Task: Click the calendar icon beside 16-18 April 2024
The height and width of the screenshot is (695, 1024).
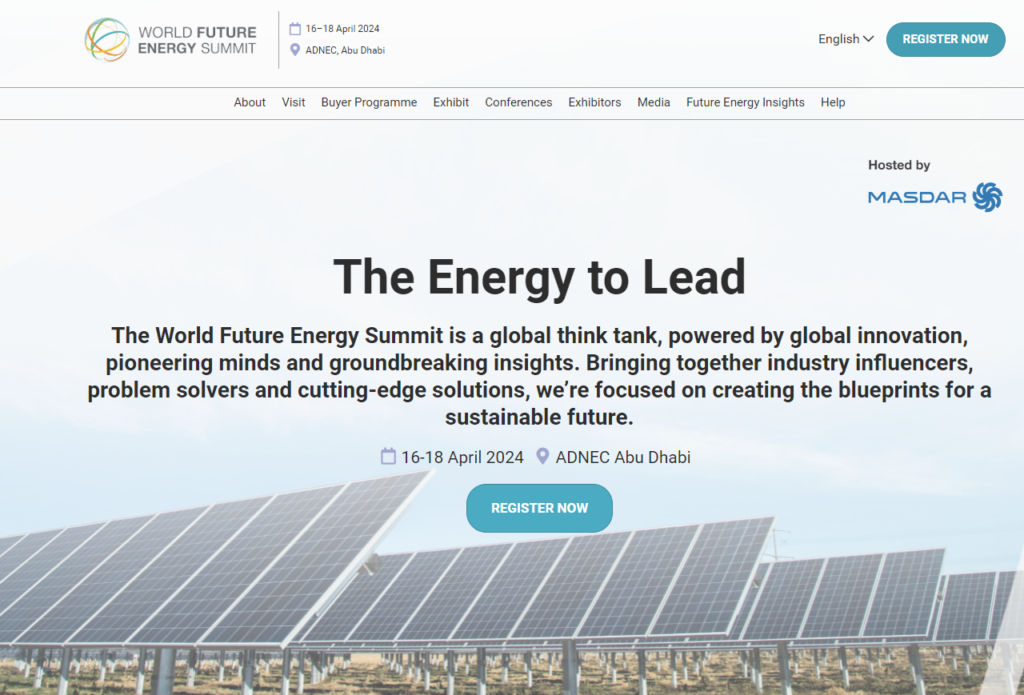Action: 388,457
